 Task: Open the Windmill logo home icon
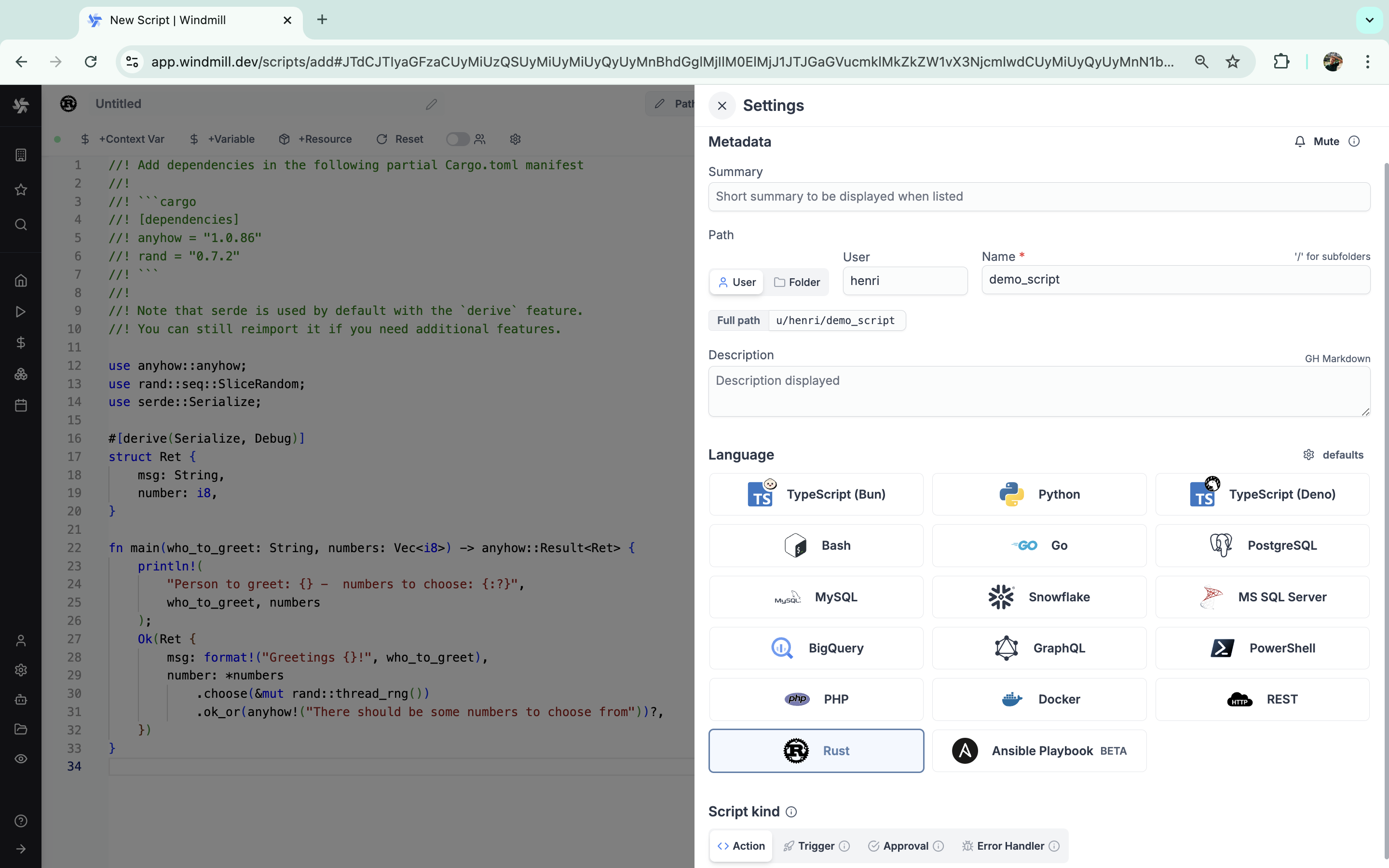point(21,105)
